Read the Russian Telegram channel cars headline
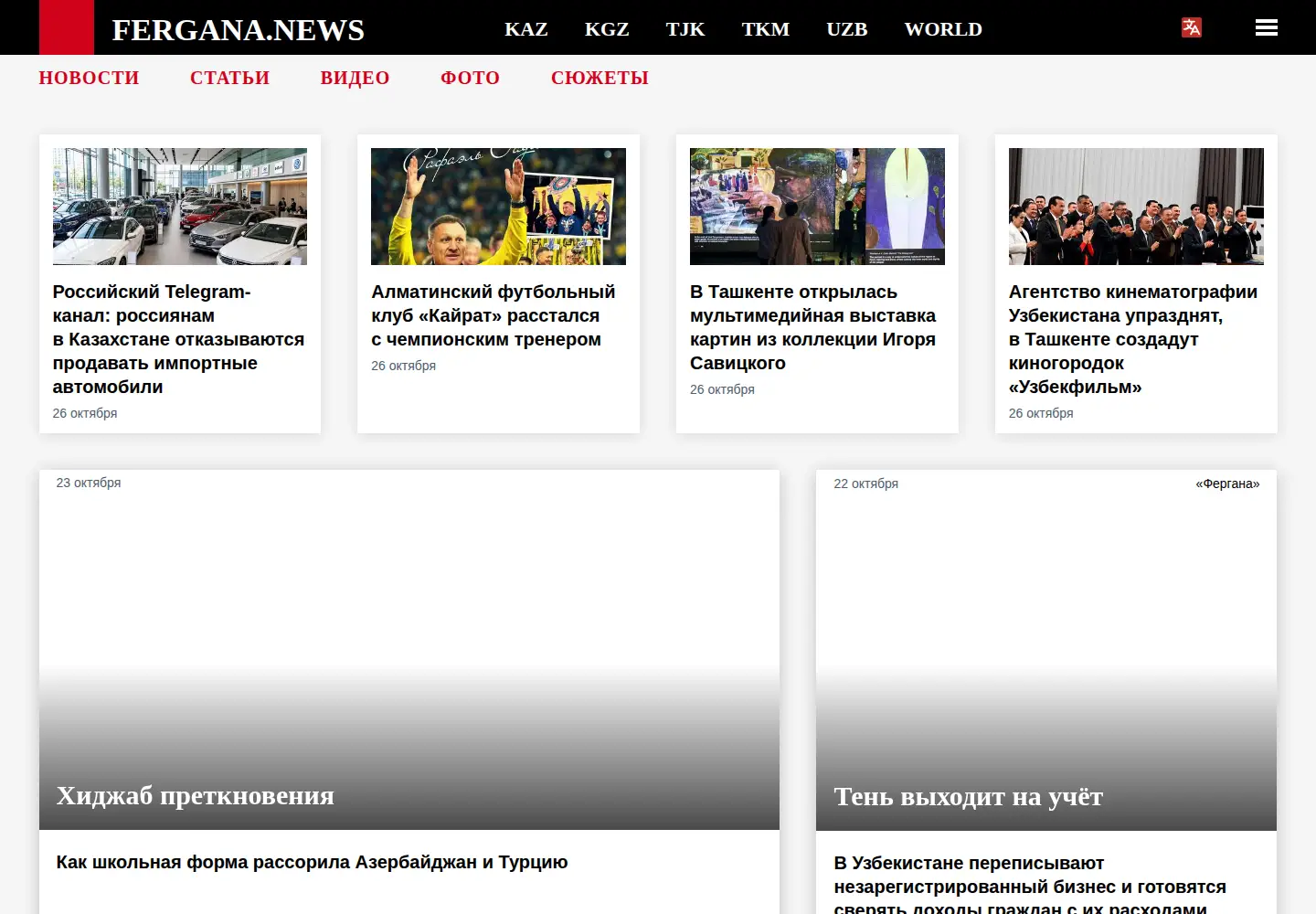 179,339
